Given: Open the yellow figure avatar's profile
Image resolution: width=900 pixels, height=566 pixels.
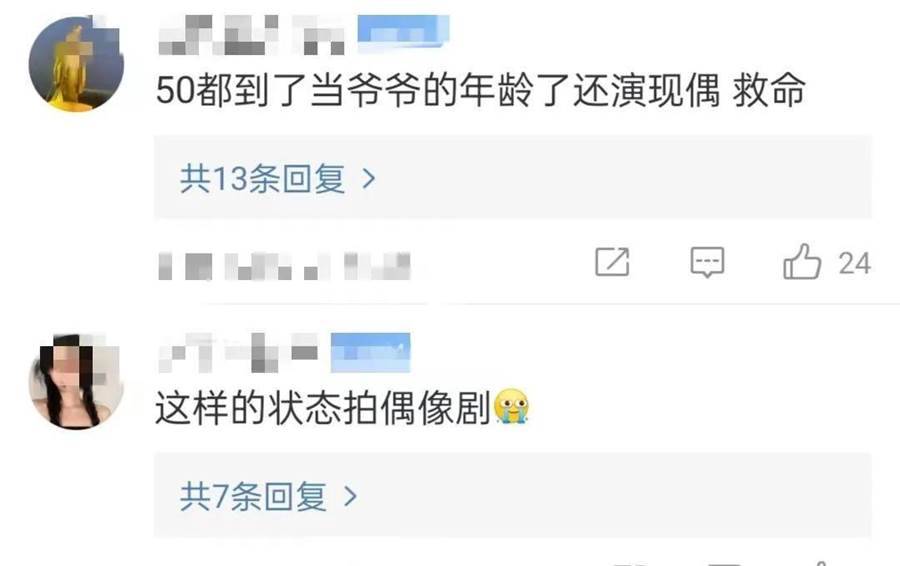Looking at the screenshot, I should [76, 63].
